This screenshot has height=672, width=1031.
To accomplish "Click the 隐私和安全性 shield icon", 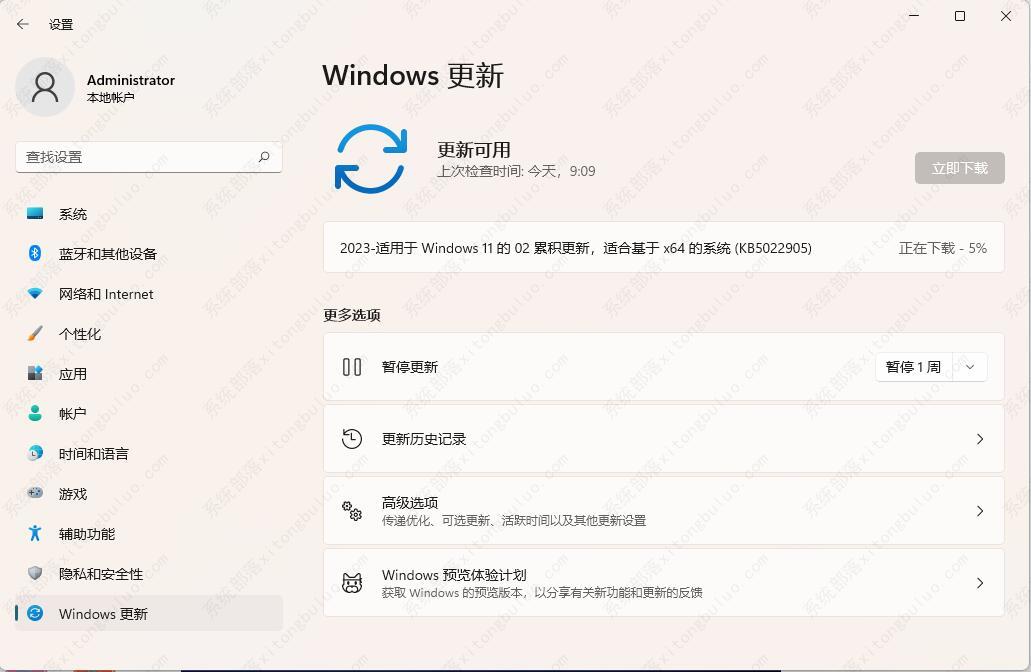I will 35,573.
